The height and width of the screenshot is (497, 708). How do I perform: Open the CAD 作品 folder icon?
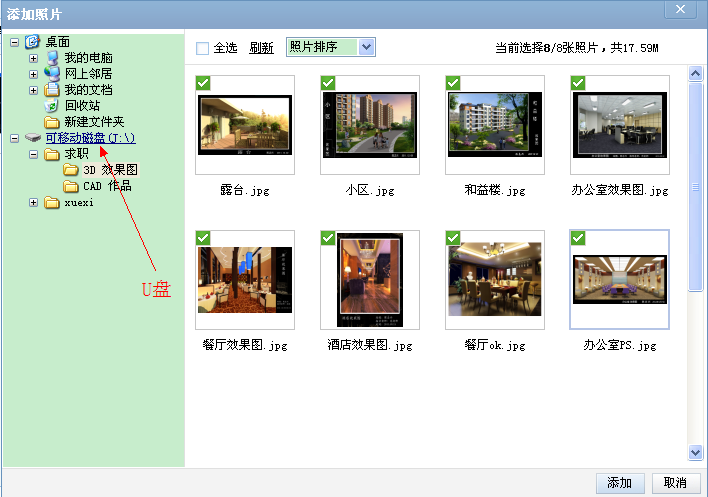pyautogui.click(x=71, y=186)
